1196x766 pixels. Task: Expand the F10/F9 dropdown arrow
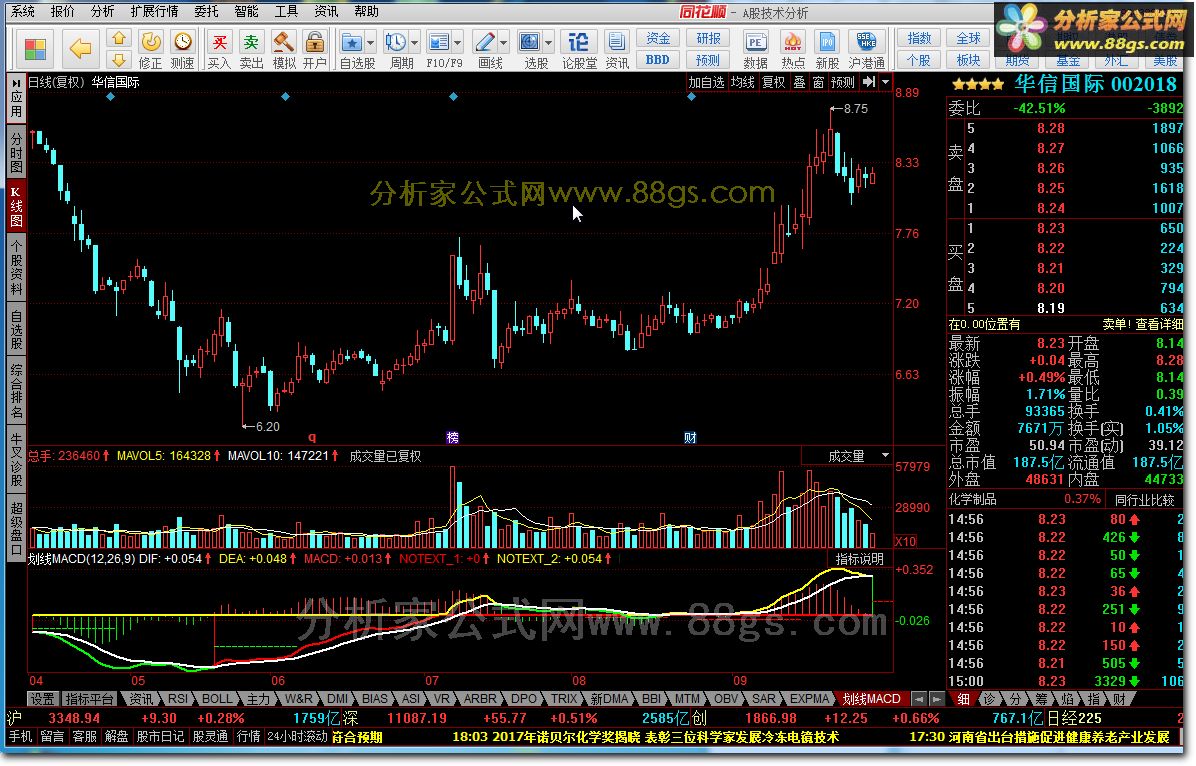coord(458,43)
